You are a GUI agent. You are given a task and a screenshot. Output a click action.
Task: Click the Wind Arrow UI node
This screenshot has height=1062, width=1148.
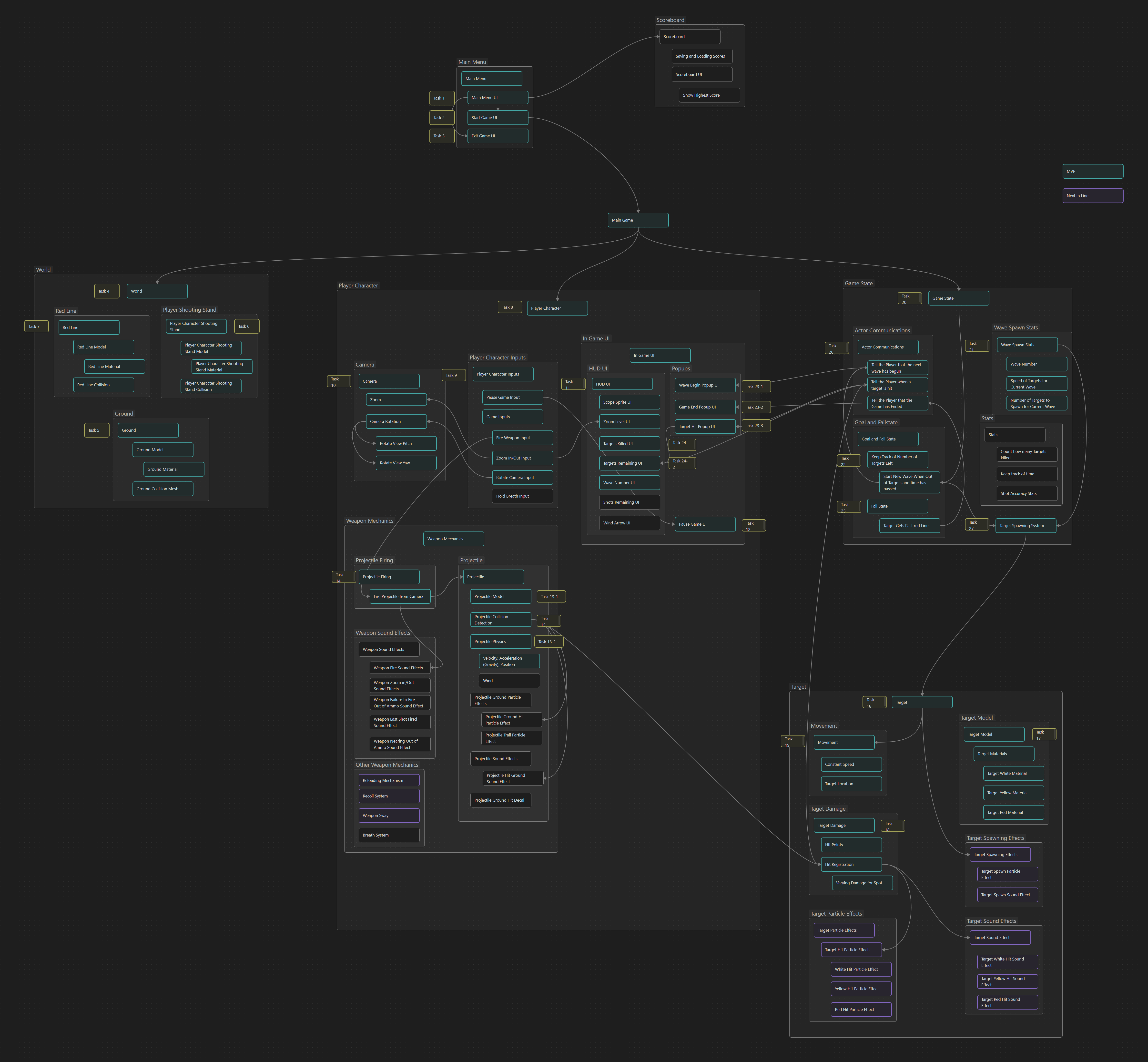pos(630,523)
